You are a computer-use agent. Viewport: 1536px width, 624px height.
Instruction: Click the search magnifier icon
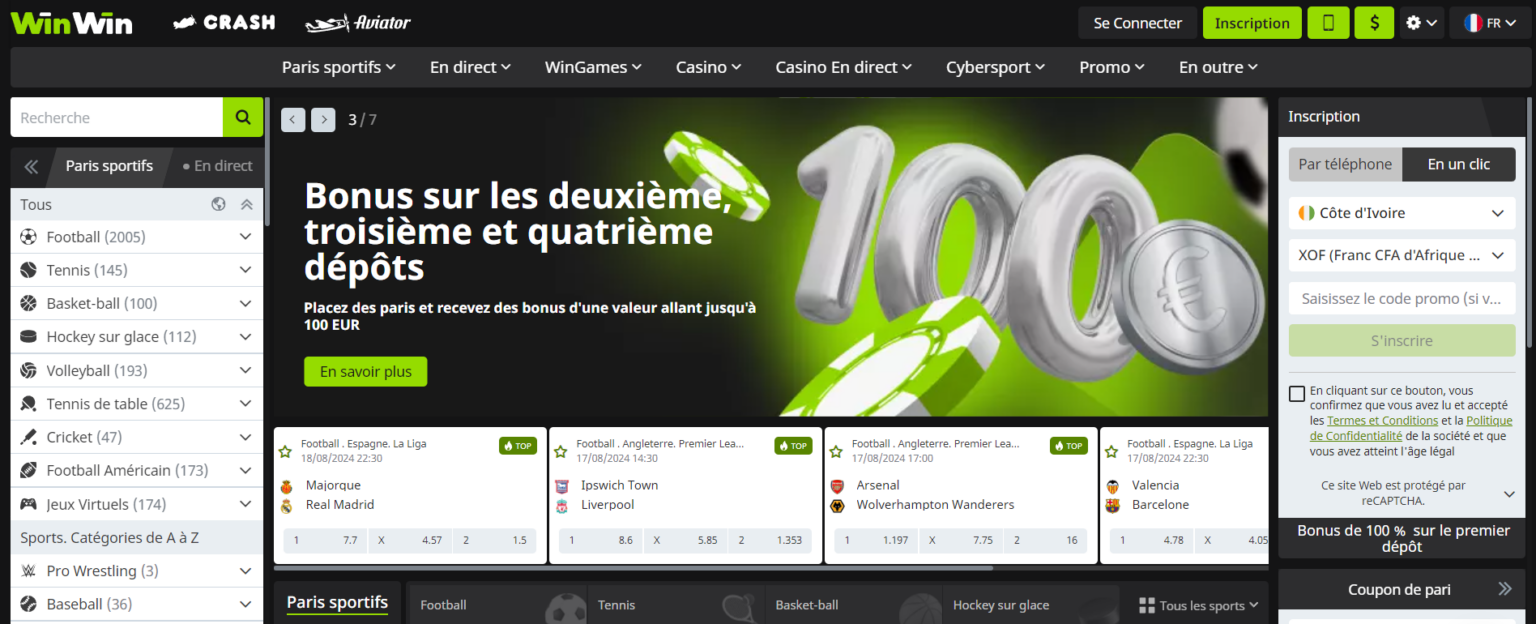click(242, 117)
